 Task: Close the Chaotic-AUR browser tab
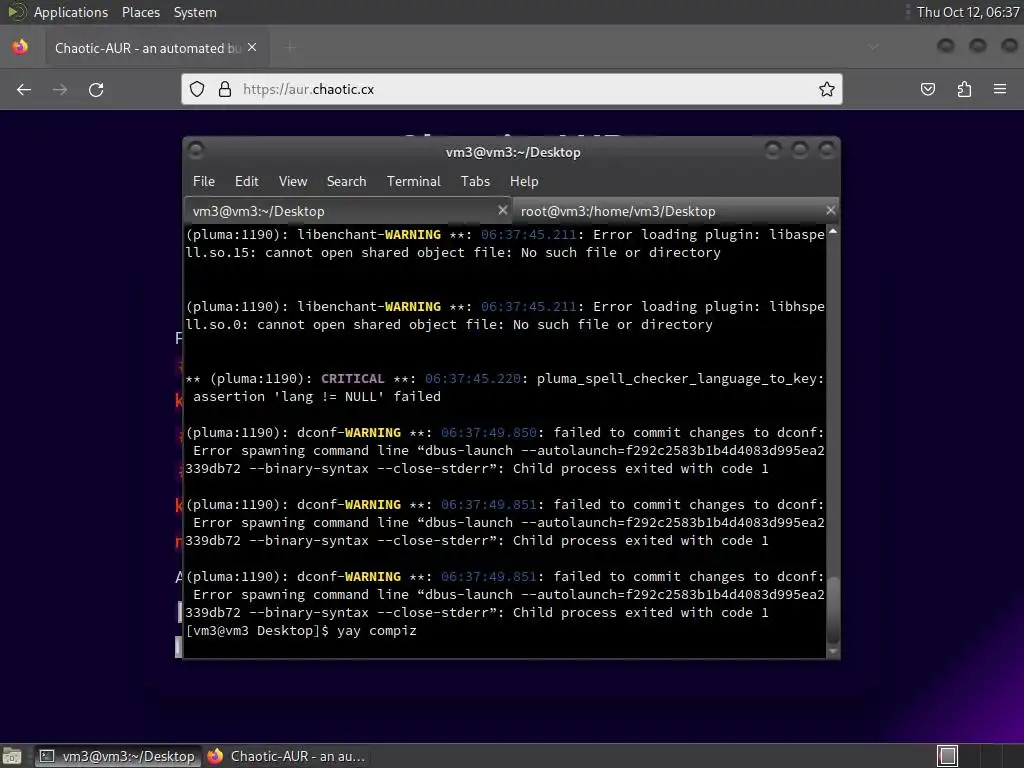(252, 48)
